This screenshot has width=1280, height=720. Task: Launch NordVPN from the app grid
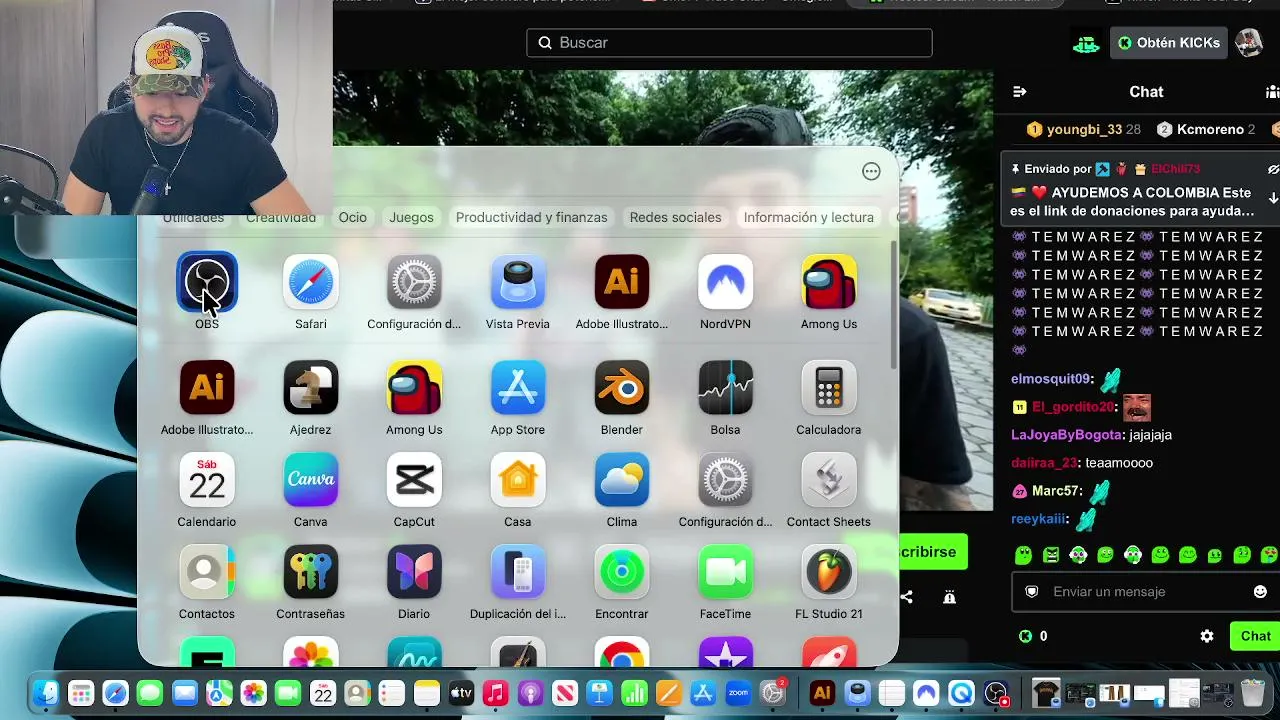pyautogui.click(x=725, y=282)
